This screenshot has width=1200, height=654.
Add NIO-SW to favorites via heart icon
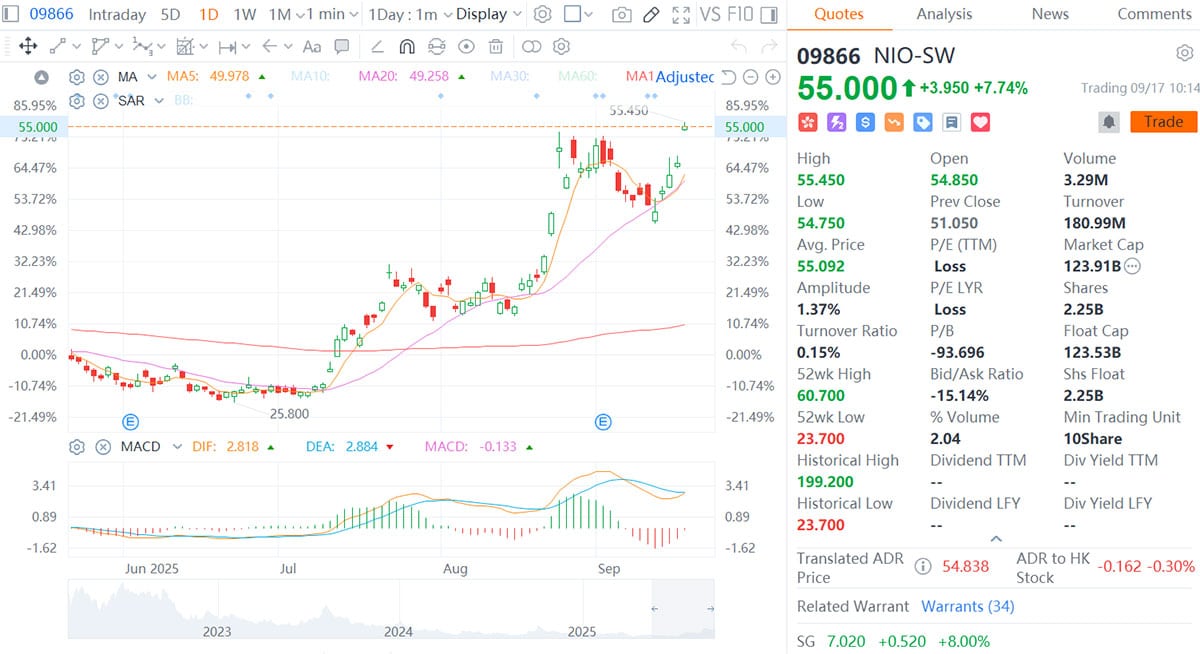(x=979, y=121)
